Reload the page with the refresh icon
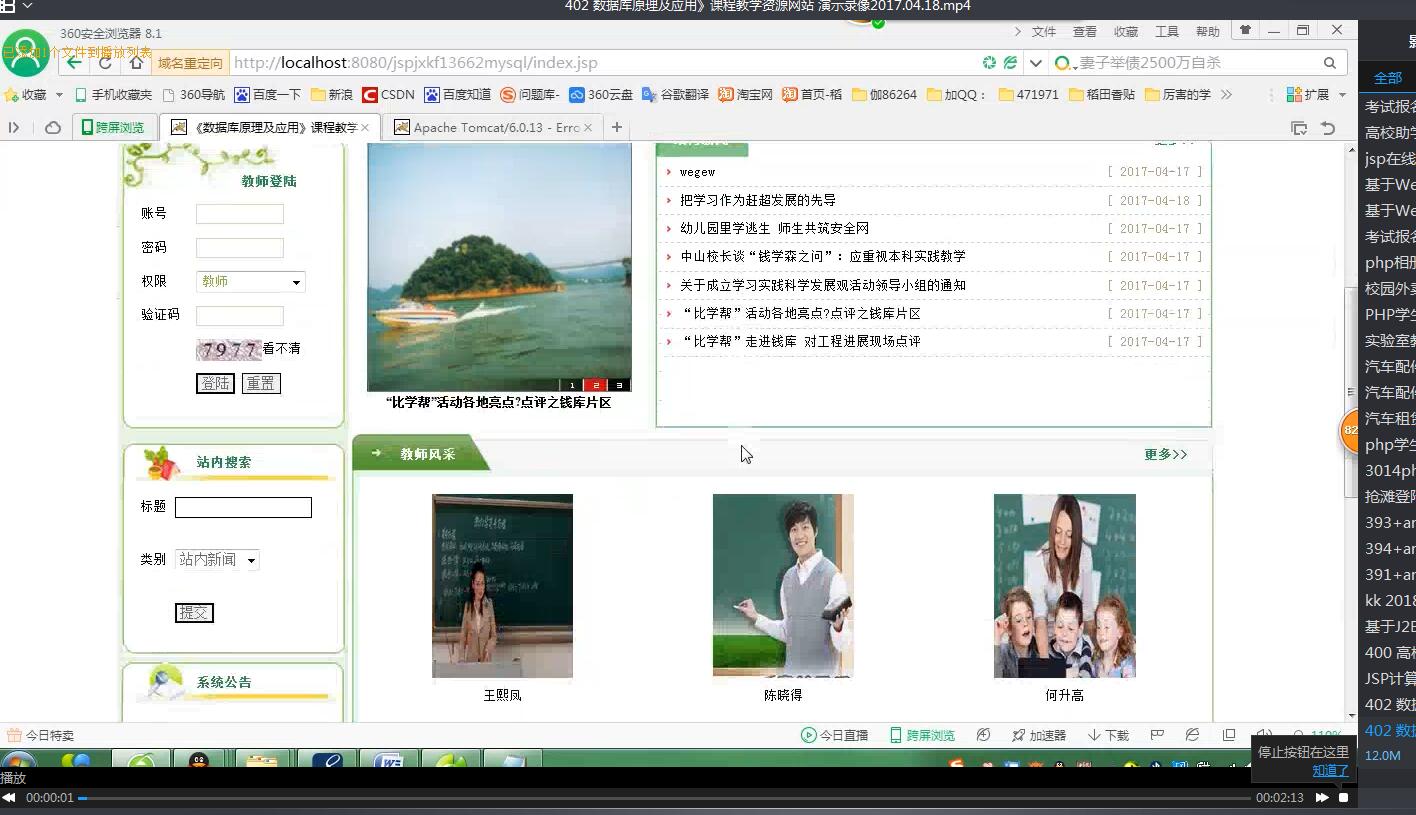This screenshot has width=1416, height=815. click(105, 62)
